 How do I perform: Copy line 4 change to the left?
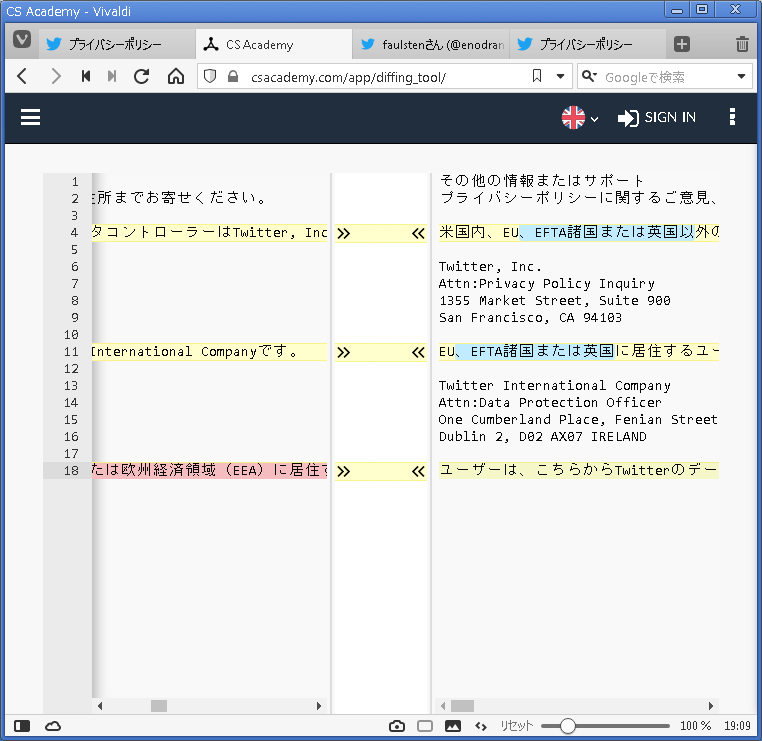(418, 234)
